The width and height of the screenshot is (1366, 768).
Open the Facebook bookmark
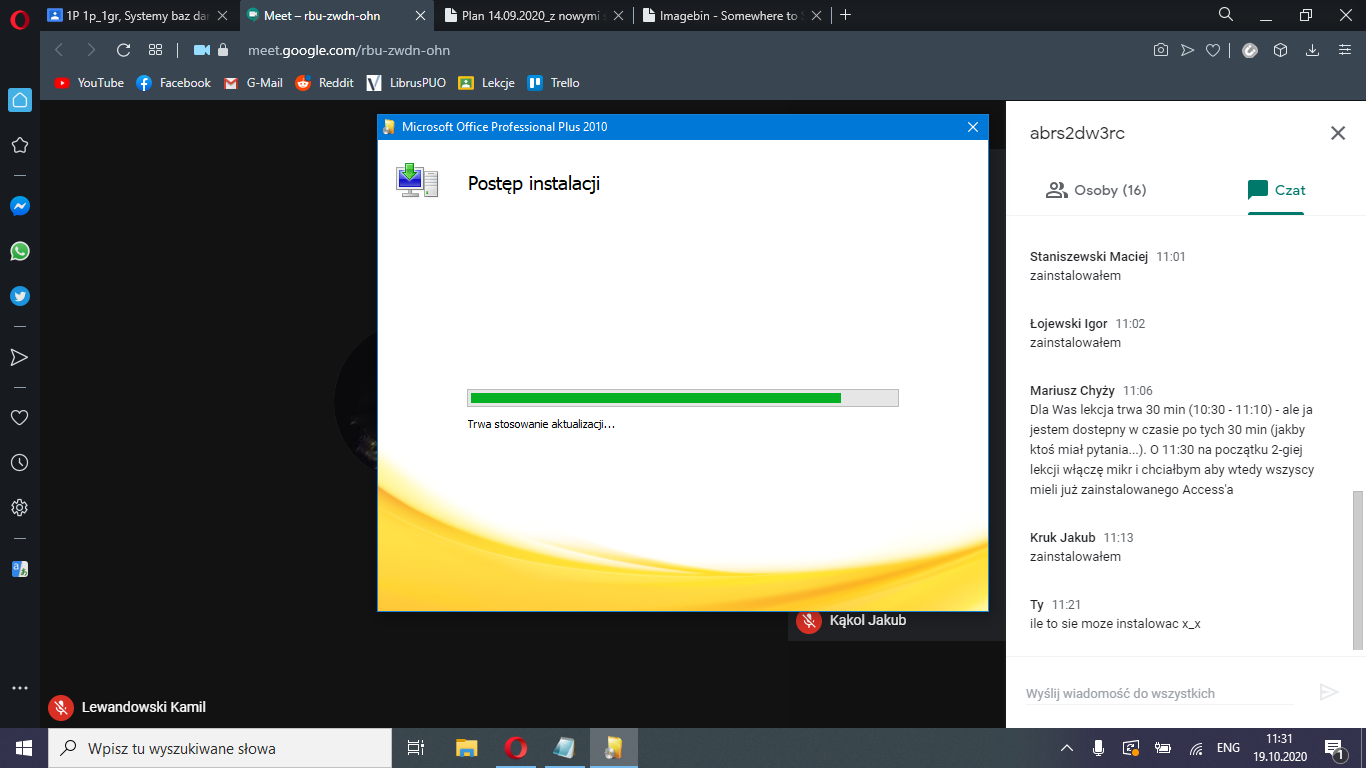[174, 83]
